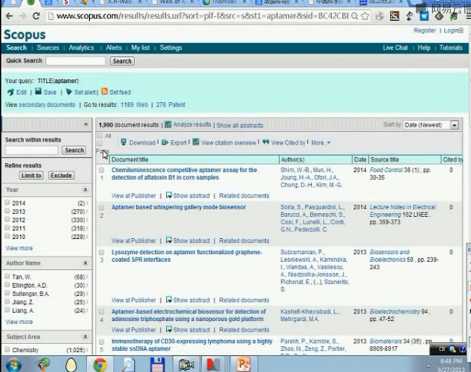
Task: Open the My list tab
Action: pyautogui.click(x=140, y=48)
